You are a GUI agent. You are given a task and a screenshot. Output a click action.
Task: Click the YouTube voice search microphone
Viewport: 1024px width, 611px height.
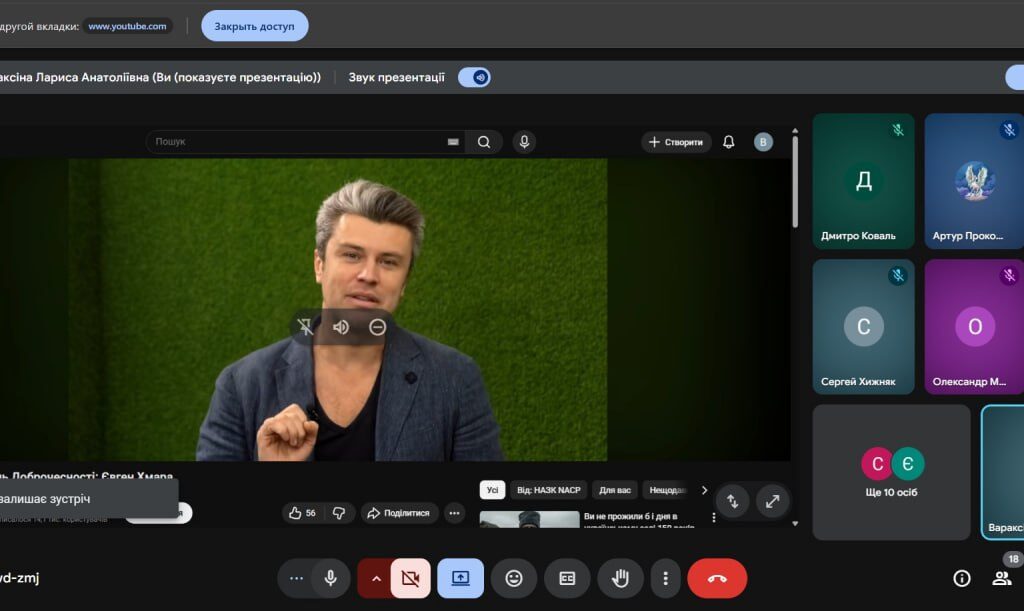(x=523, y=142)
